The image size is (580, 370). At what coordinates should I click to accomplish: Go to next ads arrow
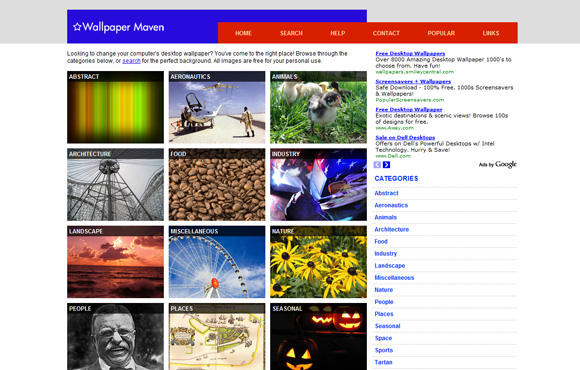(387, 165)
